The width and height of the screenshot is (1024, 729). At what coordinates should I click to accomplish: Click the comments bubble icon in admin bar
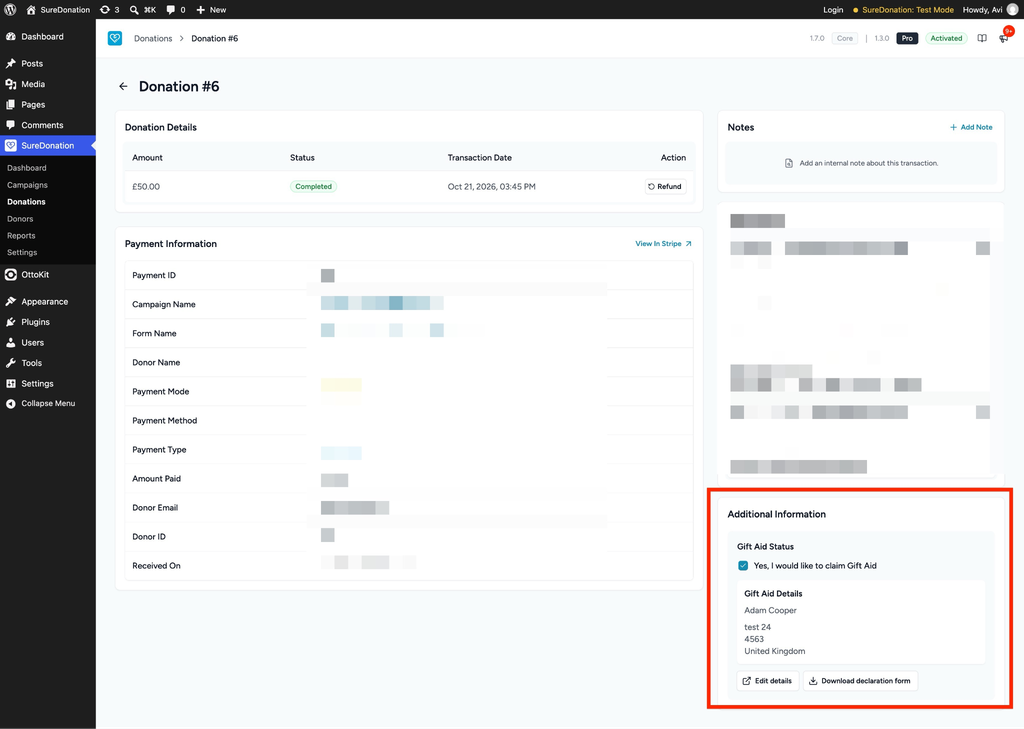coord(170,10)
